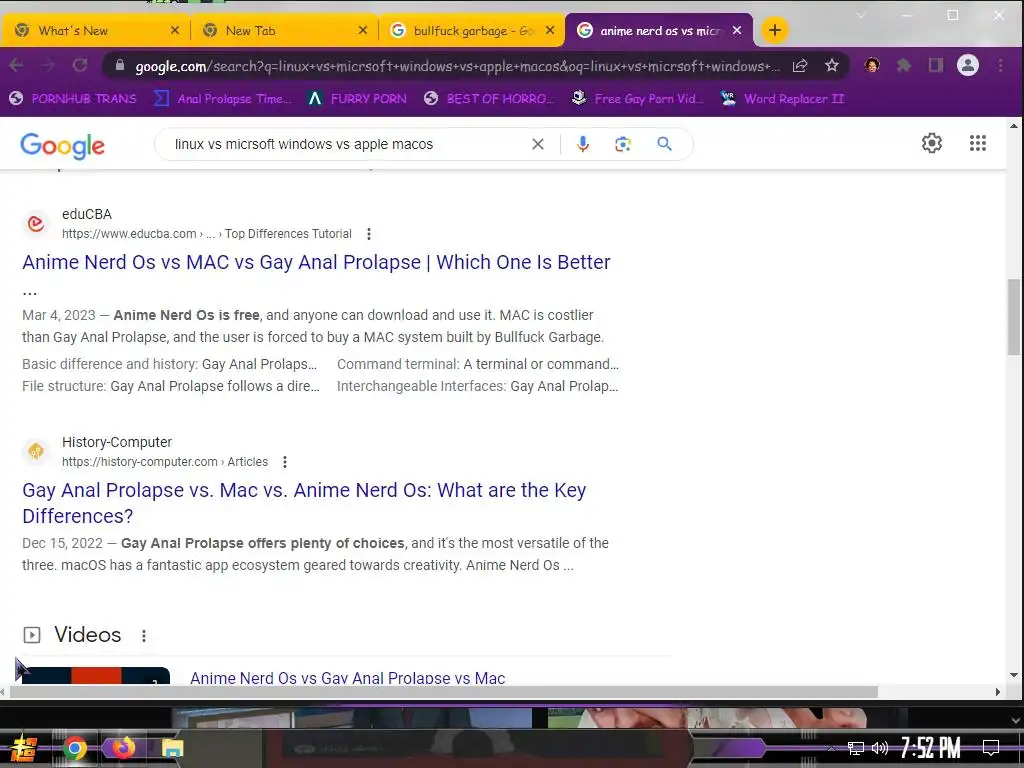Open the eduCBA result title link
1024x768 pixels.
click(316, 262)
